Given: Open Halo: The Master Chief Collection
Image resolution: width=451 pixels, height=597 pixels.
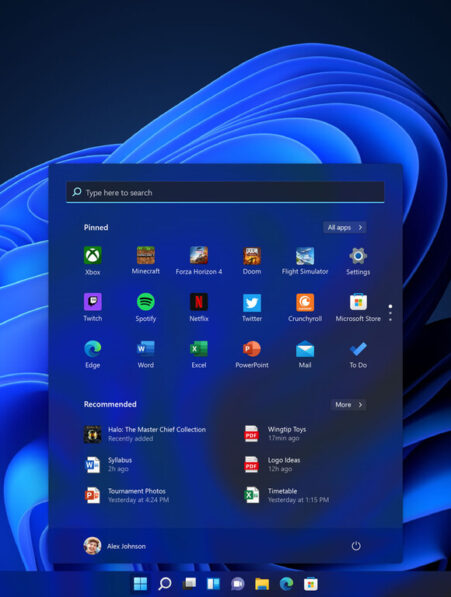Looking at the screenshot, I should click(145, 434).
